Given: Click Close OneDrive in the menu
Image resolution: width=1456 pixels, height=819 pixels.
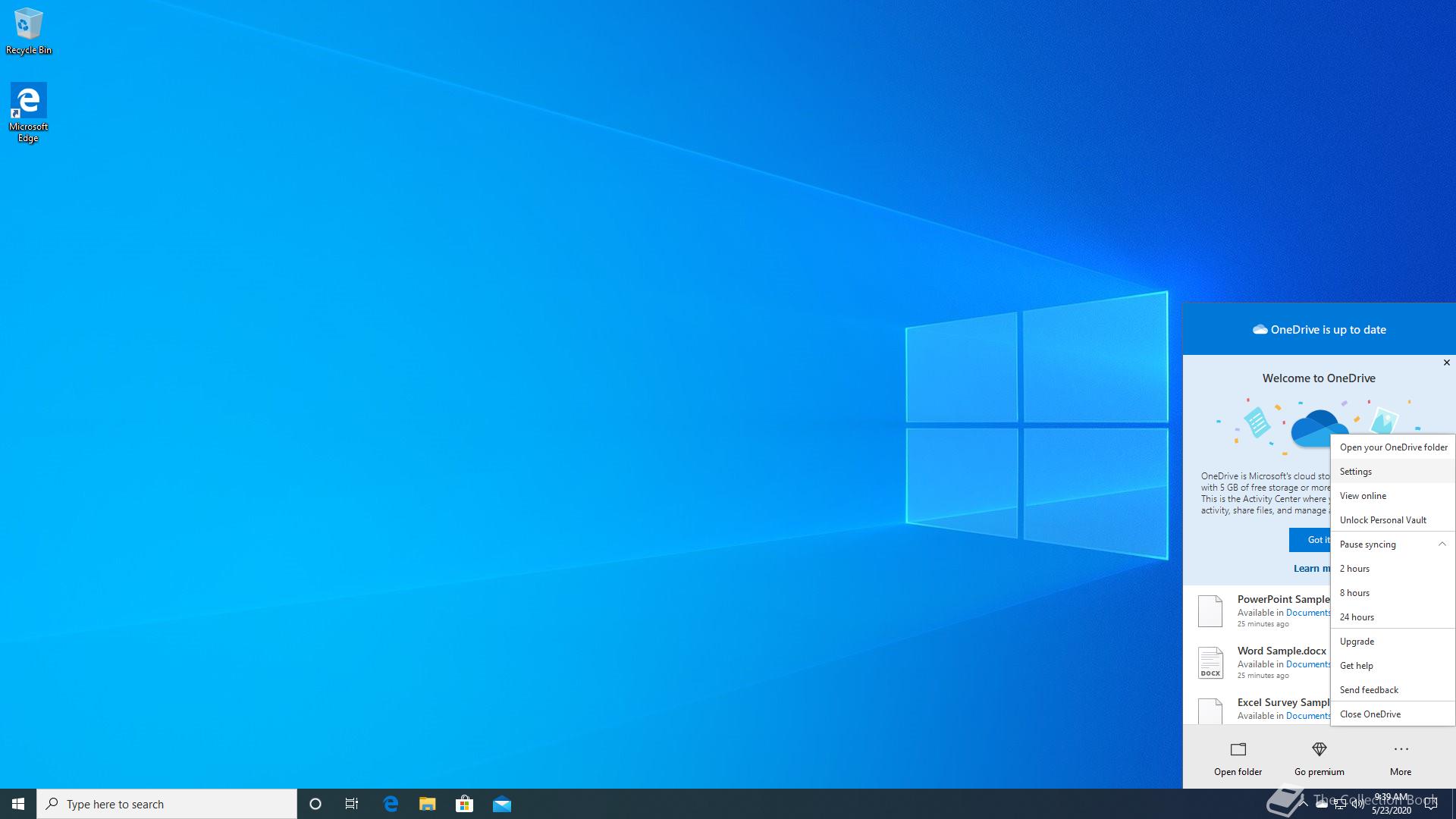Looking at the screenshot, I should click(1370, 714).
